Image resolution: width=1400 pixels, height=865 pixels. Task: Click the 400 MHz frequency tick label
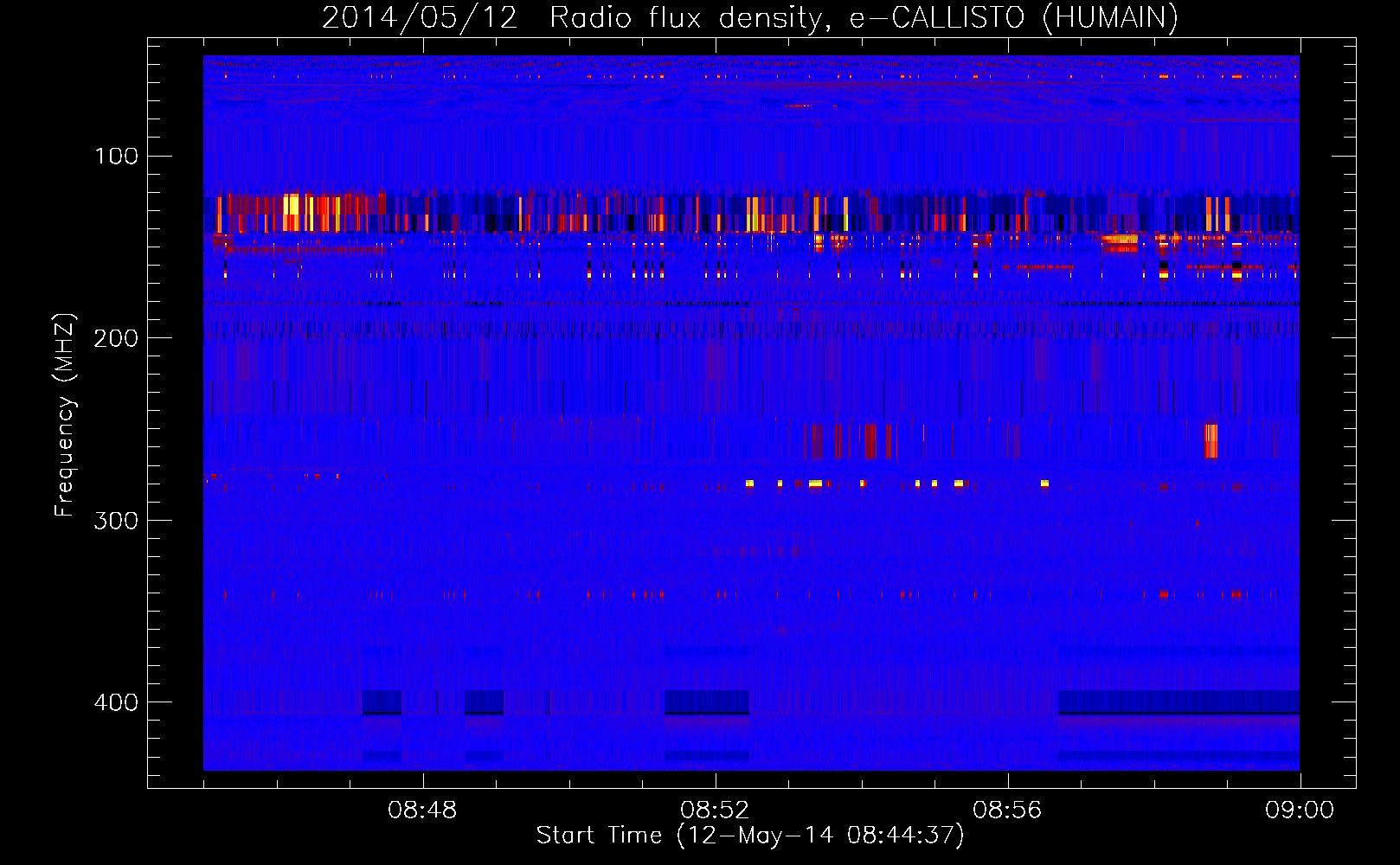click(116, 702)
